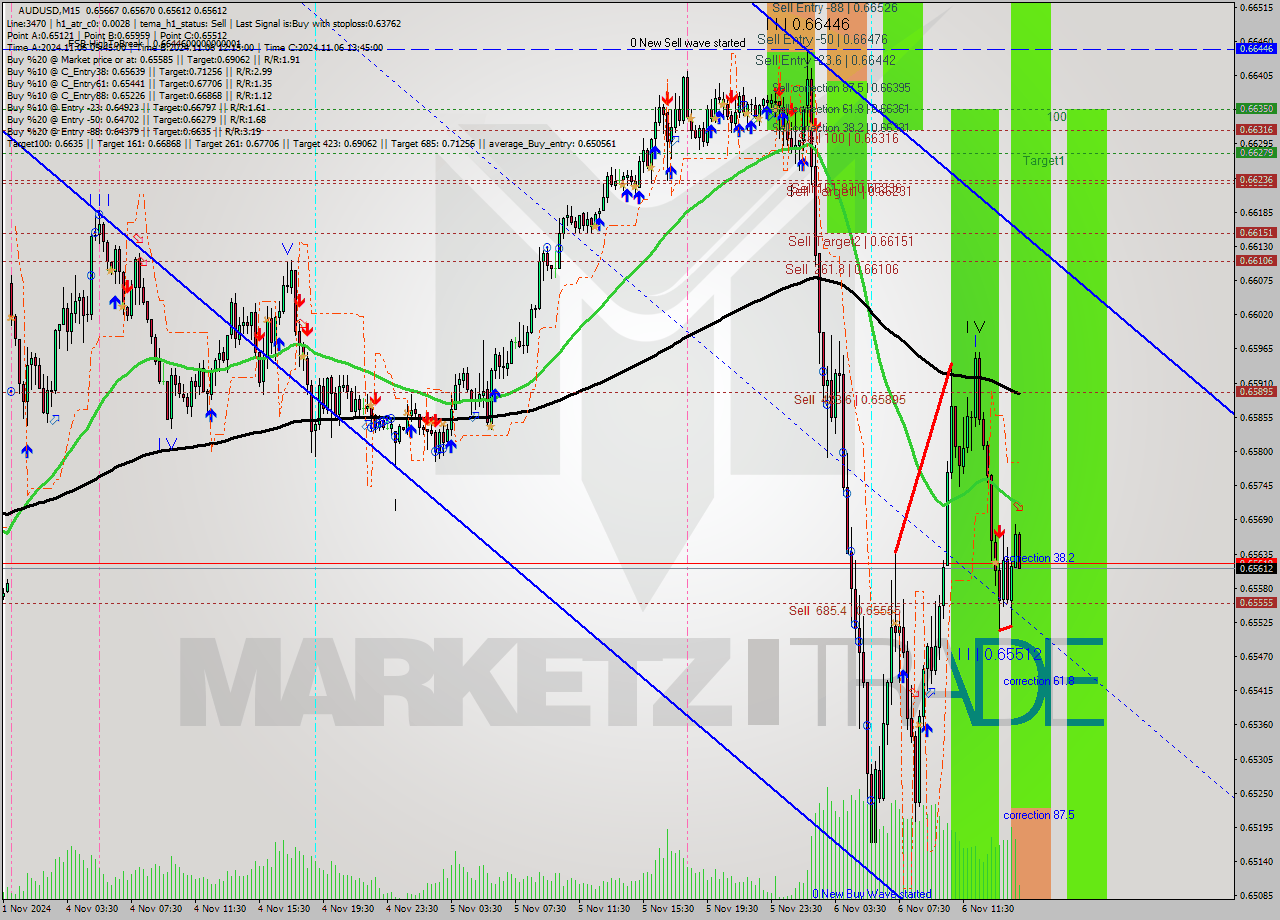Click the blue 0.66446 price tag

(x=1255, y=48)
